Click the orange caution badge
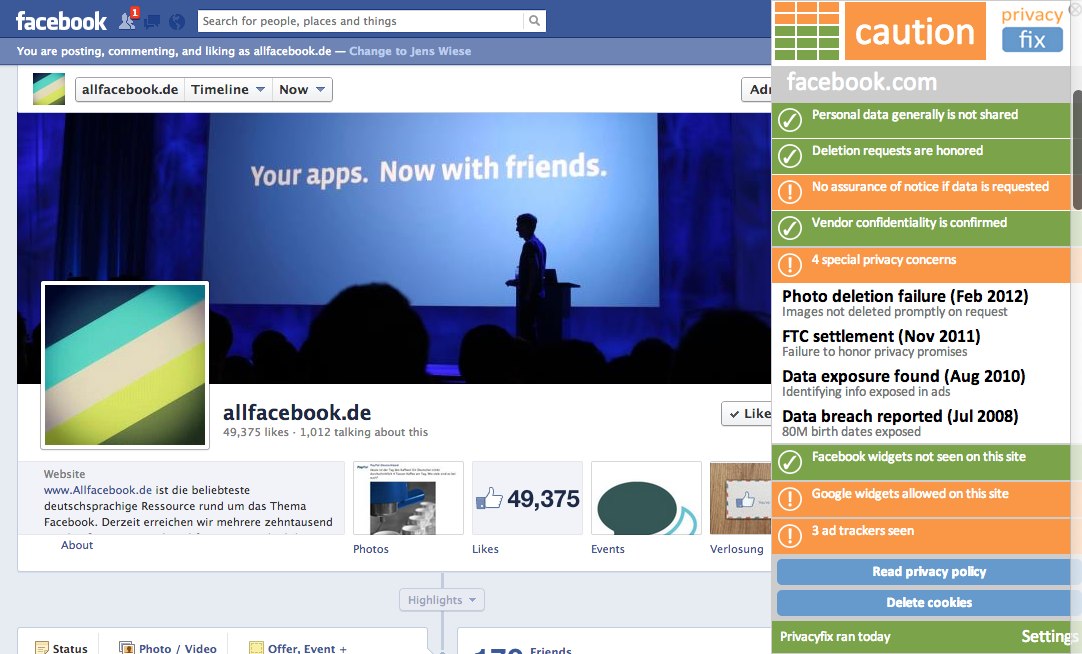The width and height of the screenshot is (1082, 654). click(915, 31)
